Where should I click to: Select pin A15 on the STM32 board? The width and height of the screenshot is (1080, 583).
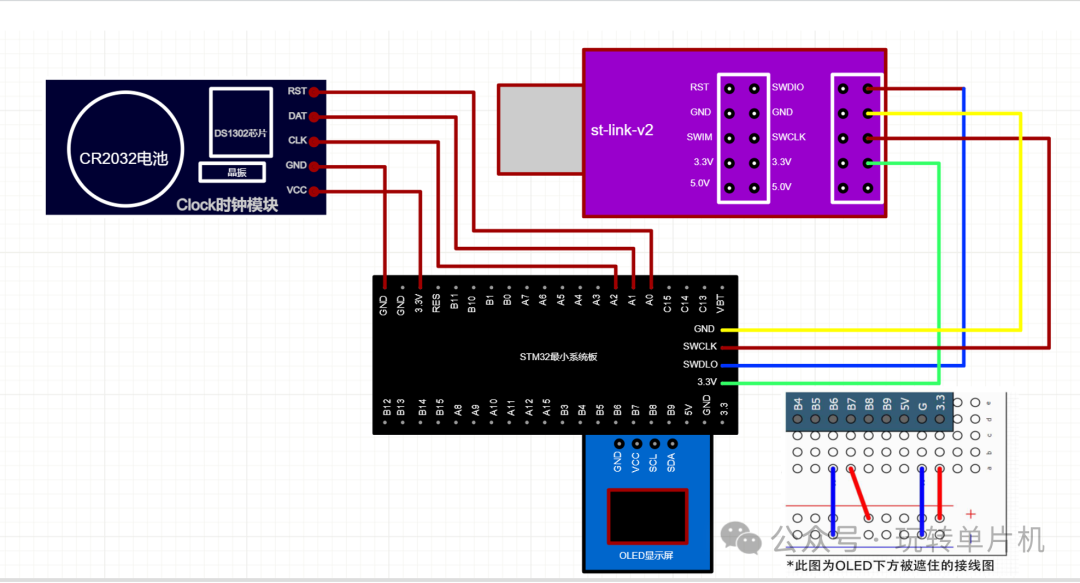pos(547,407)
